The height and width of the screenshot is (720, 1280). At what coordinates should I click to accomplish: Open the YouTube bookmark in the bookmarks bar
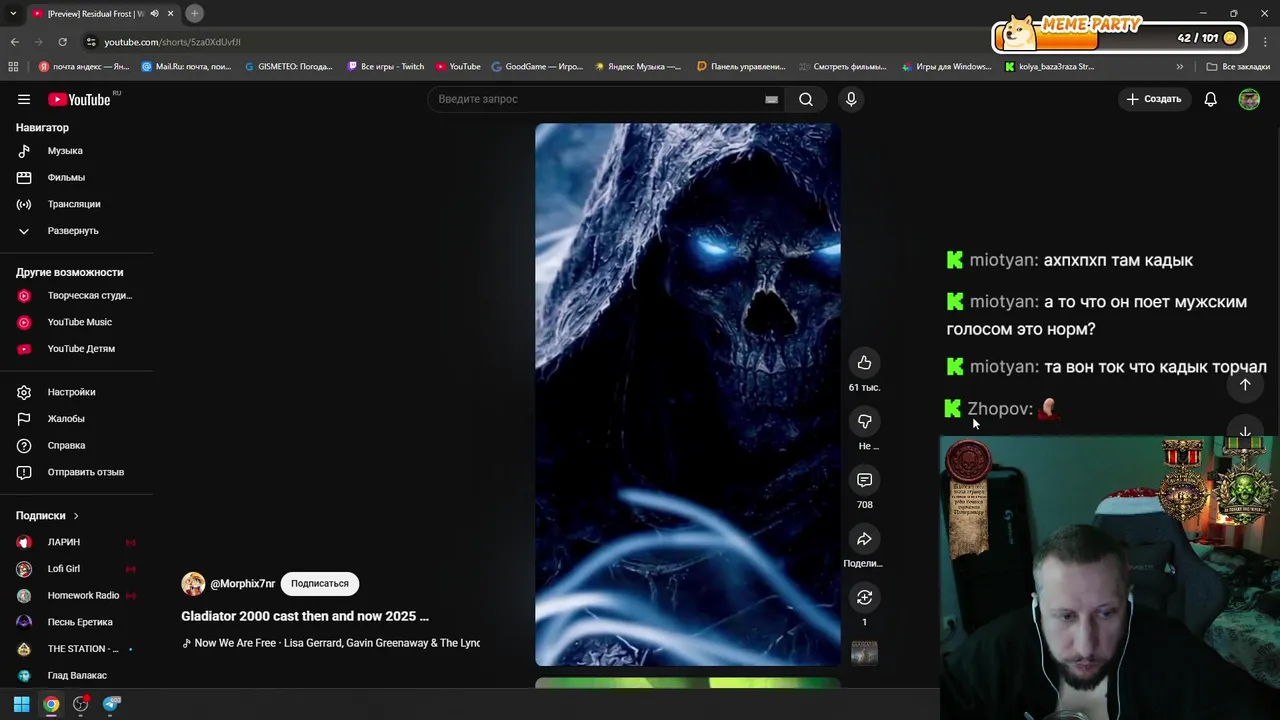point(458,67)
